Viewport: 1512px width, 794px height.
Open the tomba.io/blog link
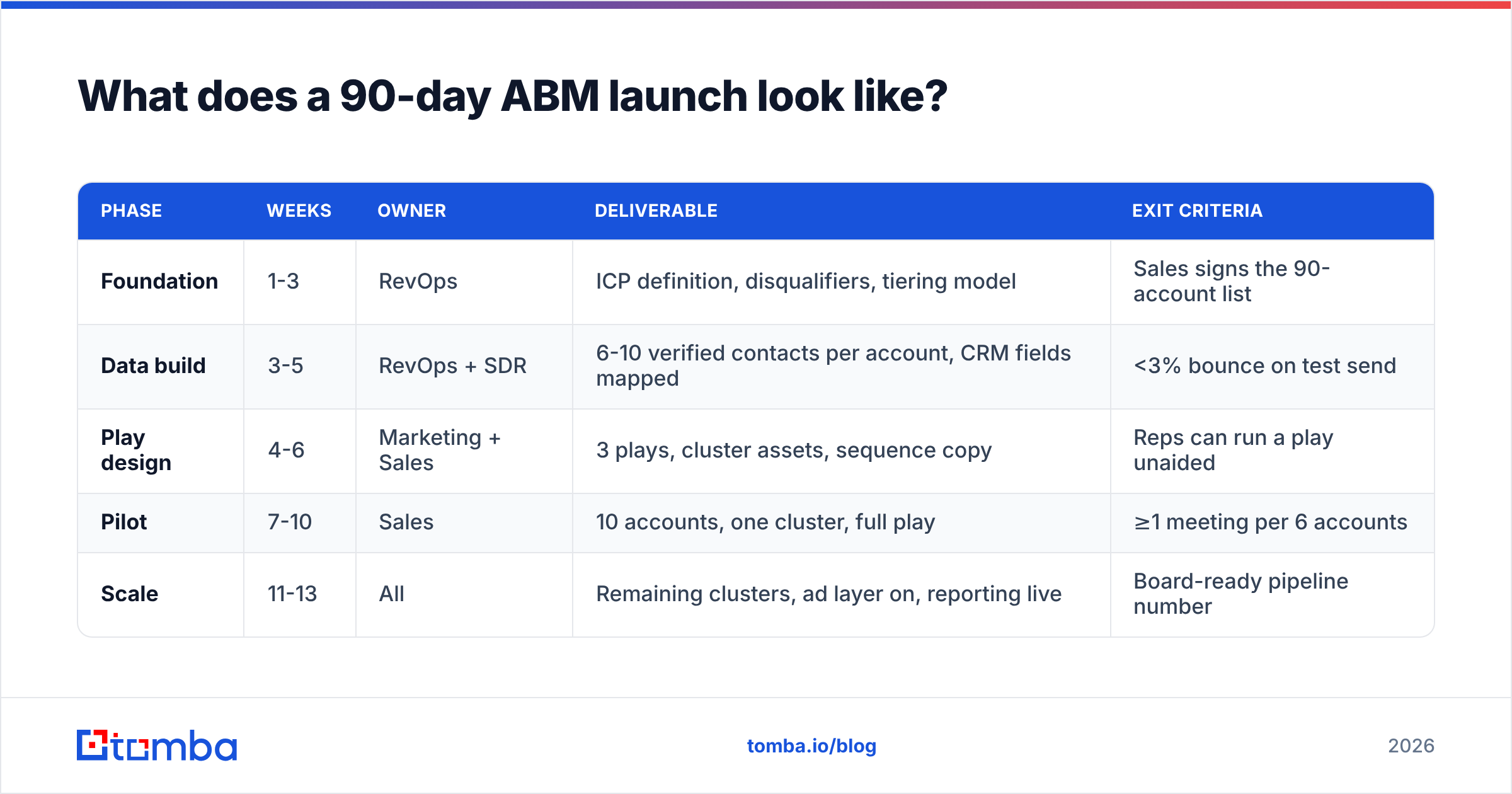[x=811, y=746]
